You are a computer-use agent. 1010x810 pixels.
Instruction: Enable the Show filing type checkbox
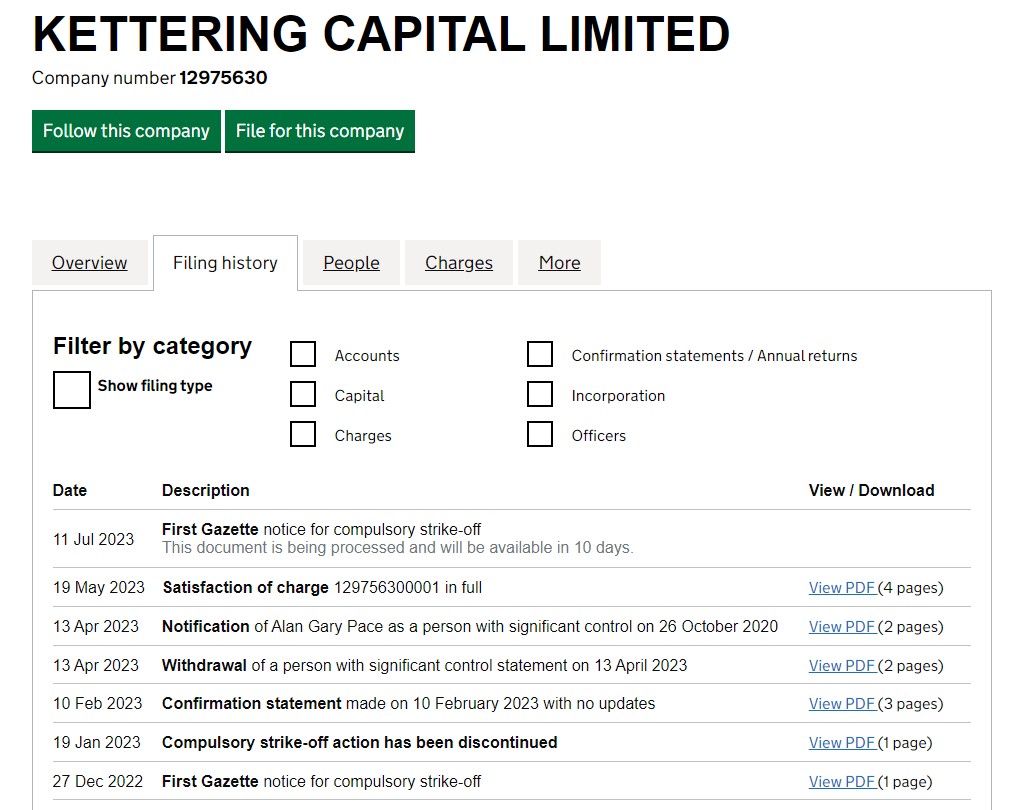(x=72, y=390)
